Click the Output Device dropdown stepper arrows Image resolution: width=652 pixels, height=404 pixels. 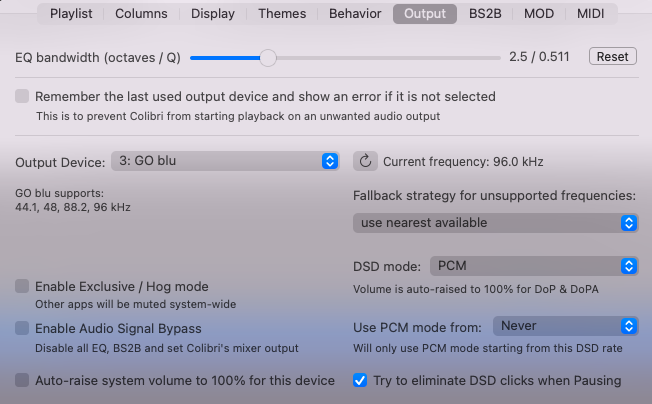pos(330,161)
